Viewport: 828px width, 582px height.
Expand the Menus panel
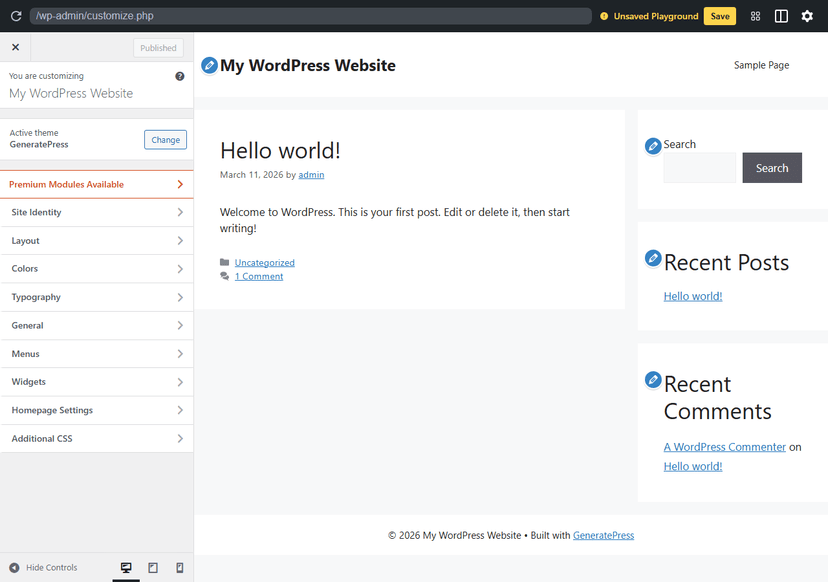pyautogui.click(x=97, y=353)
